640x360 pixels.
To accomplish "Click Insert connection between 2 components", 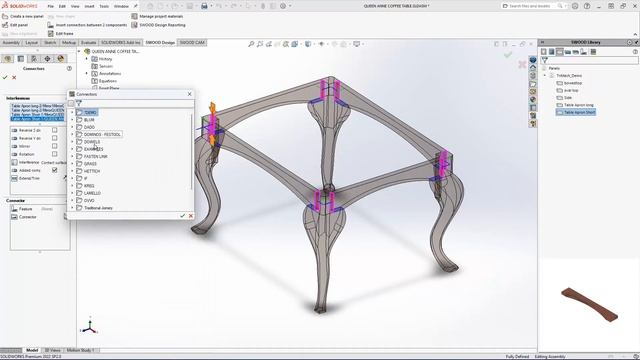I will pos(87,25).
